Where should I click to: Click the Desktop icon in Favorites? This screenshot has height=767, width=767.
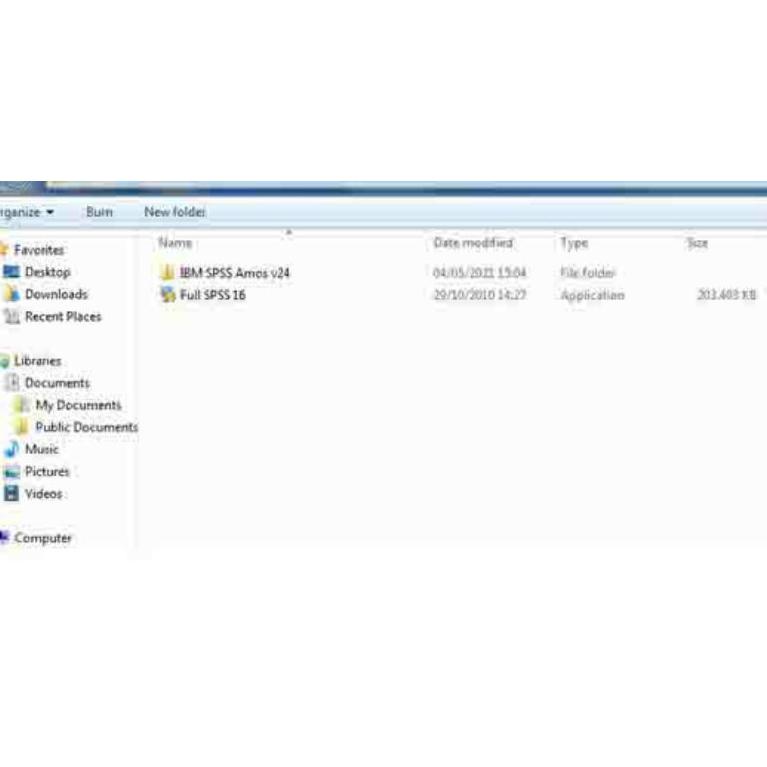point(11,271)
